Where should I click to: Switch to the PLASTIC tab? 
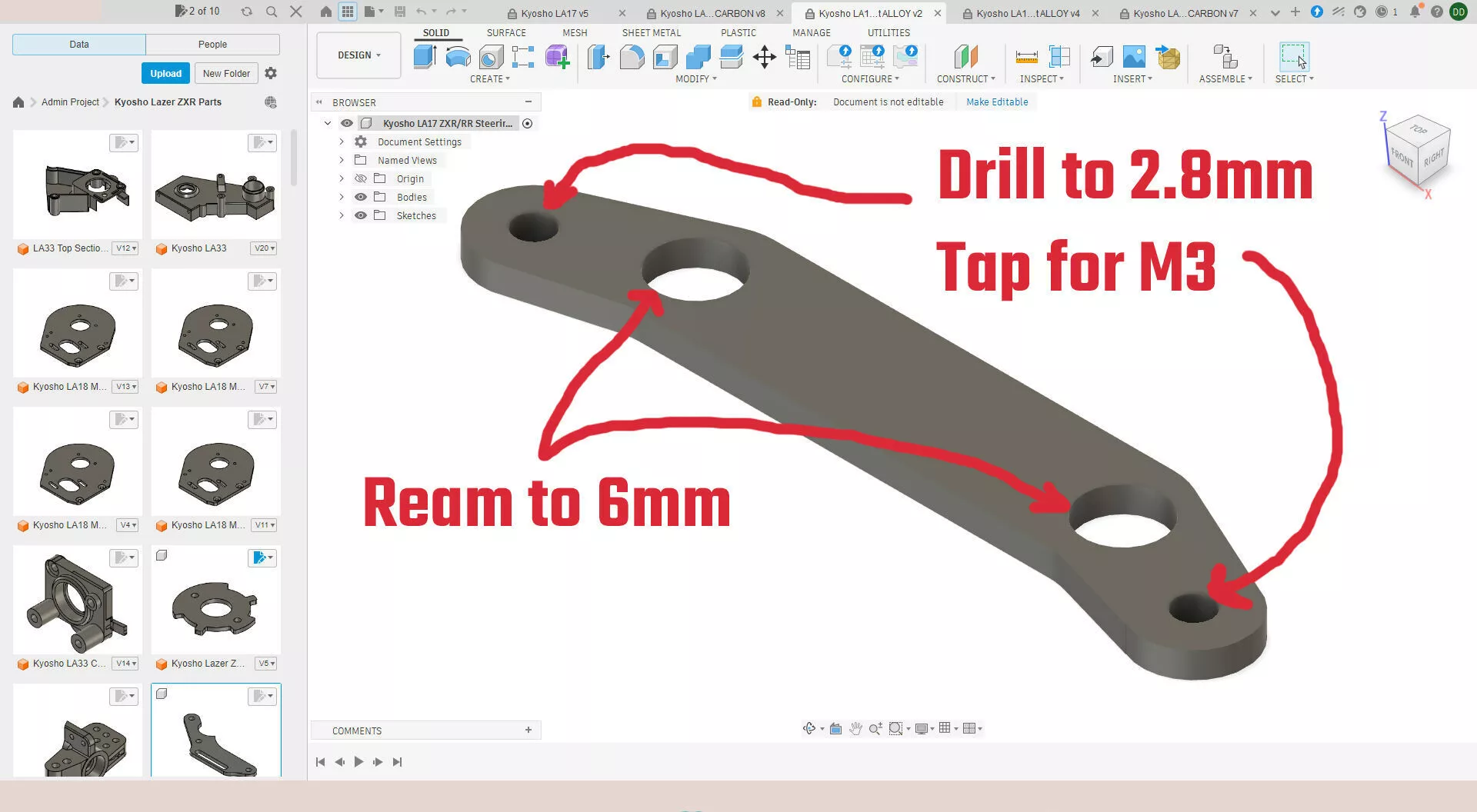pyautogui.click(x=738, y=33)
